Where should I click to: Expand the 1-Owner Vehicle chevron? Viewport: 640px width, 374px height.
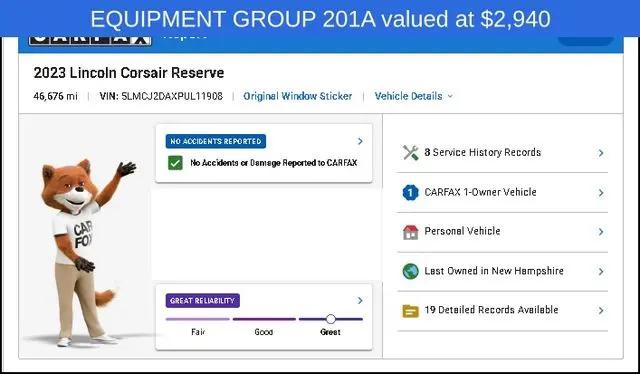pyautogui.click(x=601, y=192)
